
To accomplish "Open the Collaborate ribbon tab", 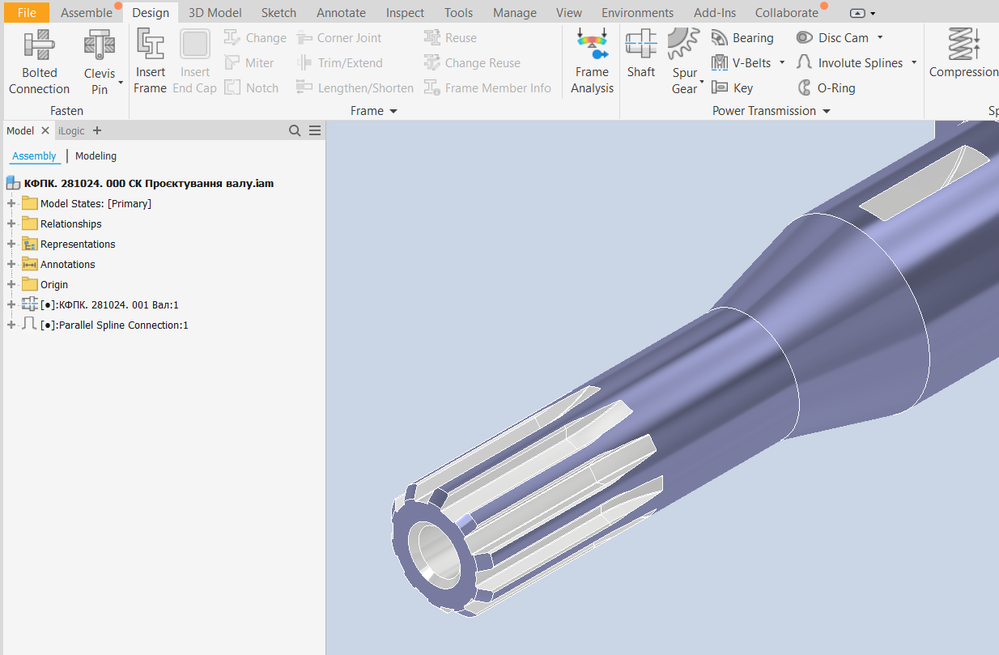I will click(786, 13).
